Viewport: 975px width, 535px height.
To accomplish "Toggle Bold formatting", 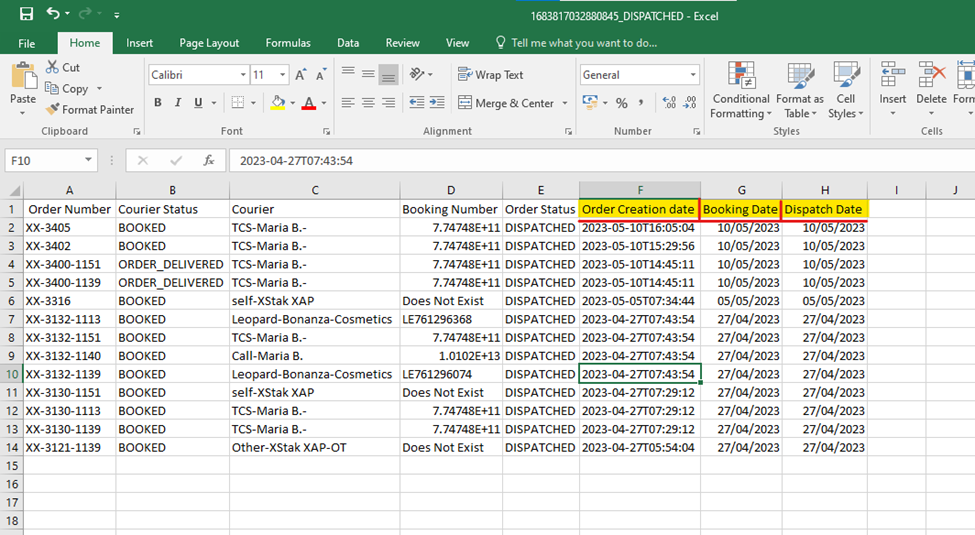I will coord(158,103).
